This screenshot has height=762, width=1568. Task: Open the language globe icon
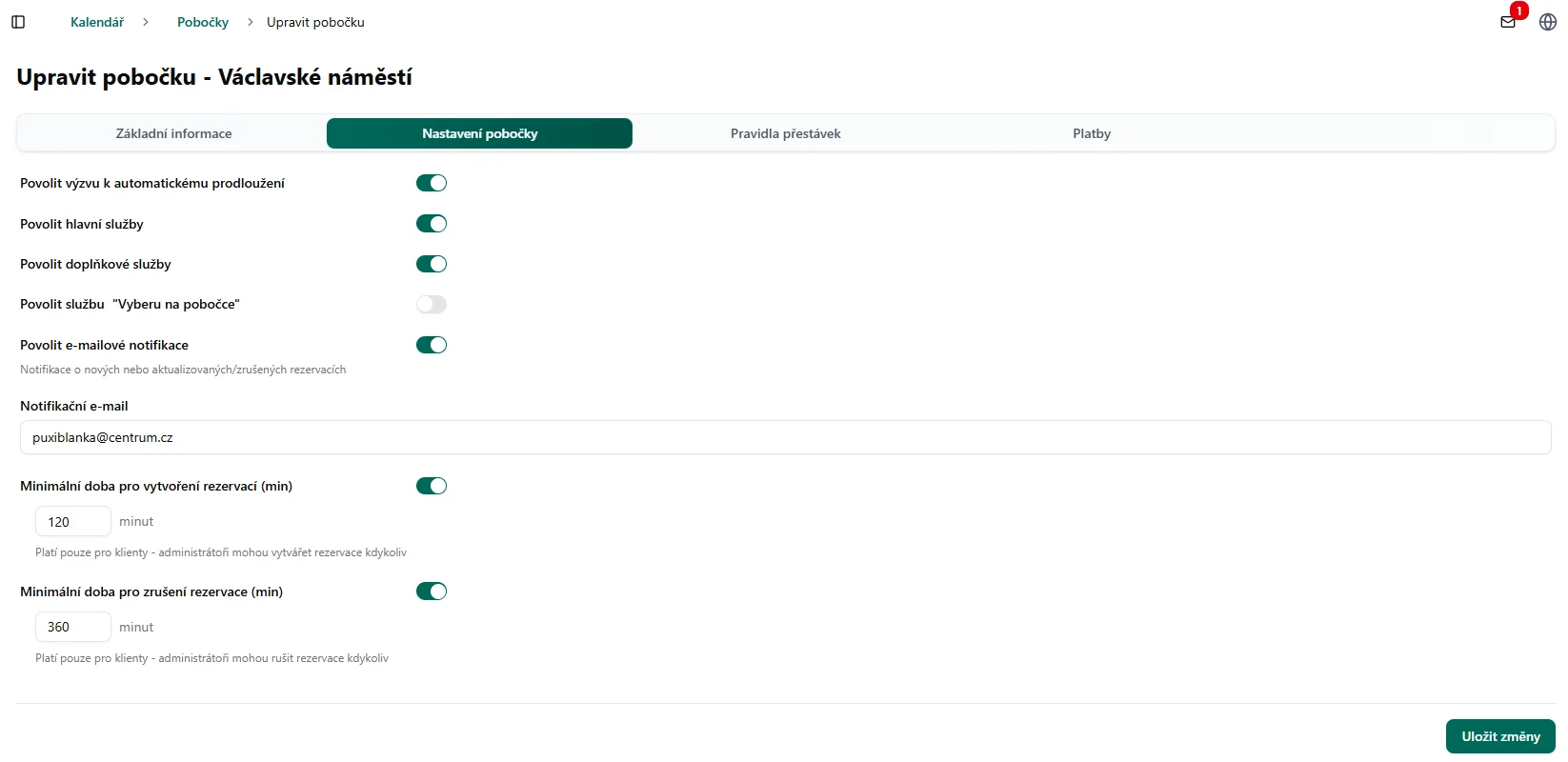1548,22
